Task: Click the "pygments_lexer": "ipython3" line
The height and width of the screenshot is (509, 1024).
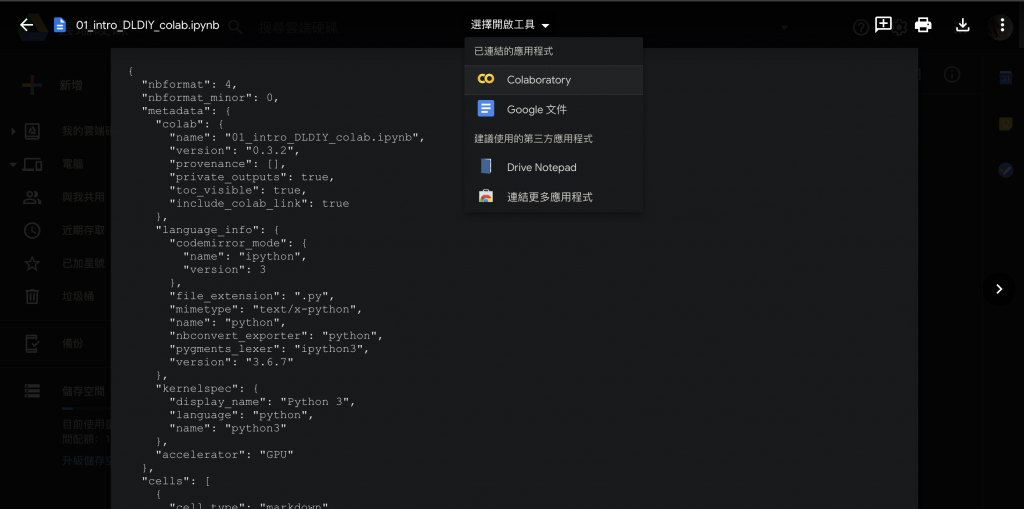Action: tap(269, 348)
